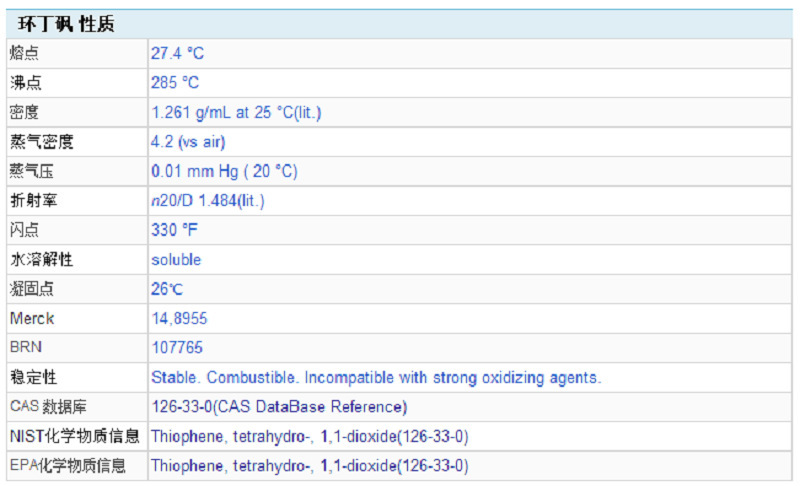Click the 稳定性 row label

click(x=34, y=378)
